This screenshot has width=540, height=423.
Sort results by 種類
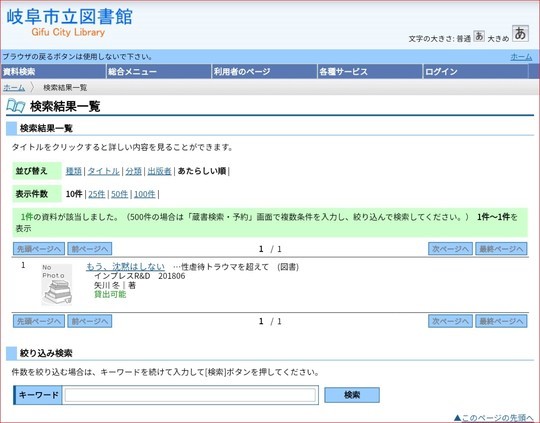[74, 171]
